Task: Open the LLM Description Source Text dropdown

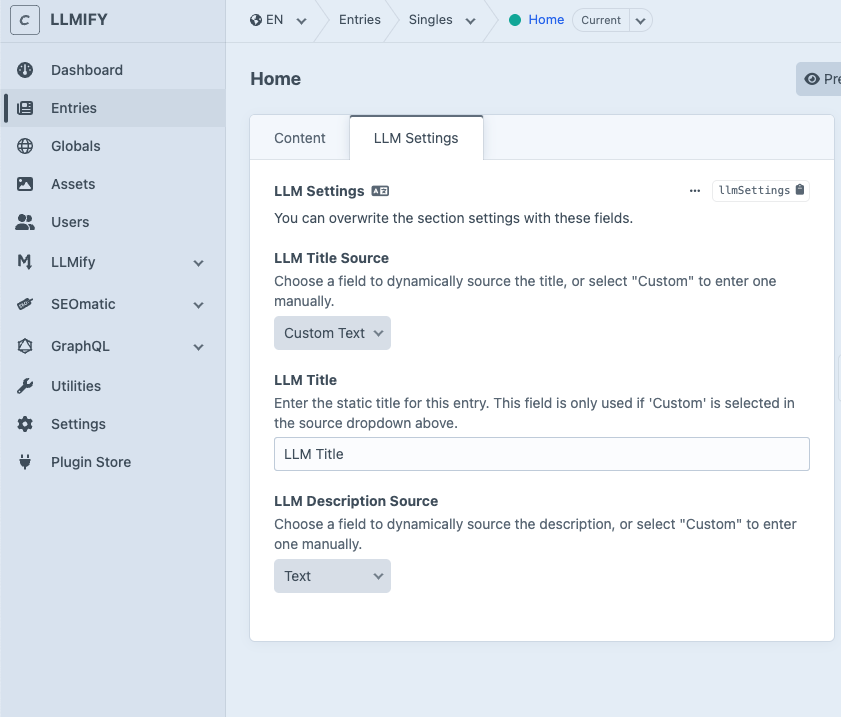Action: coord(333,576)
